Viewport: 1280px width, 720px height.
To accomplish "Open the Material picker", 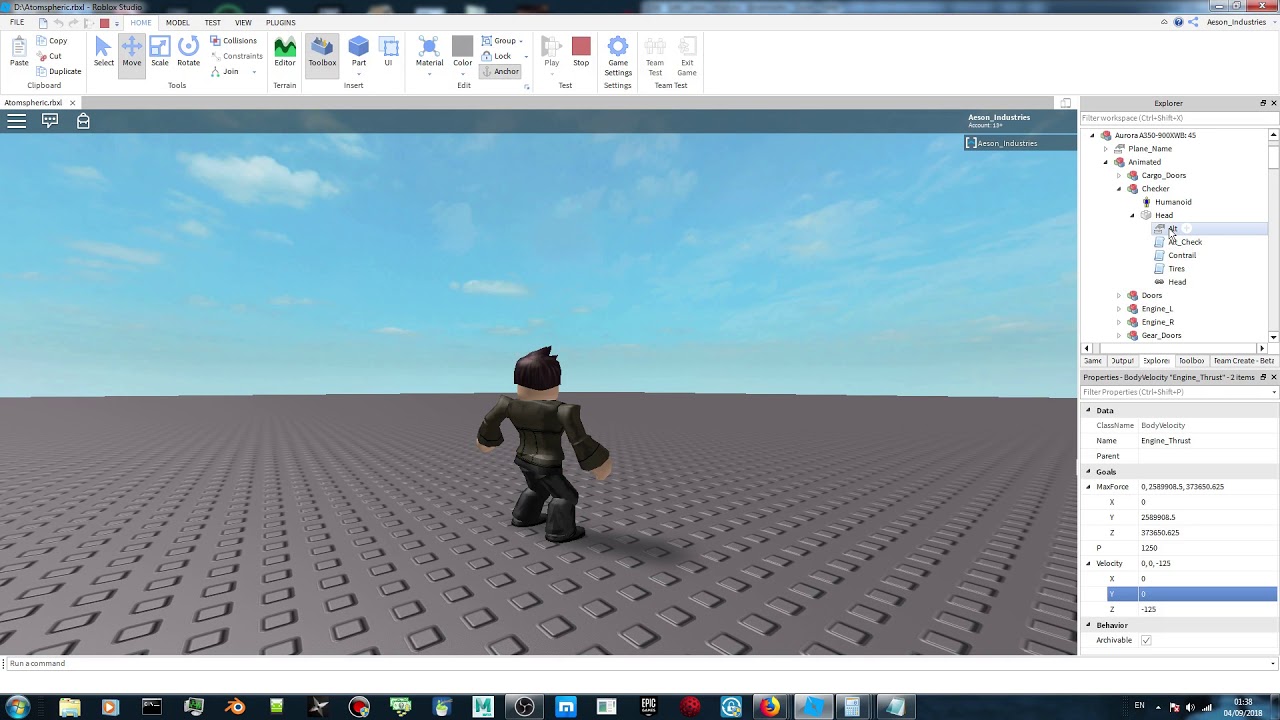I will [x=429, y=52].
